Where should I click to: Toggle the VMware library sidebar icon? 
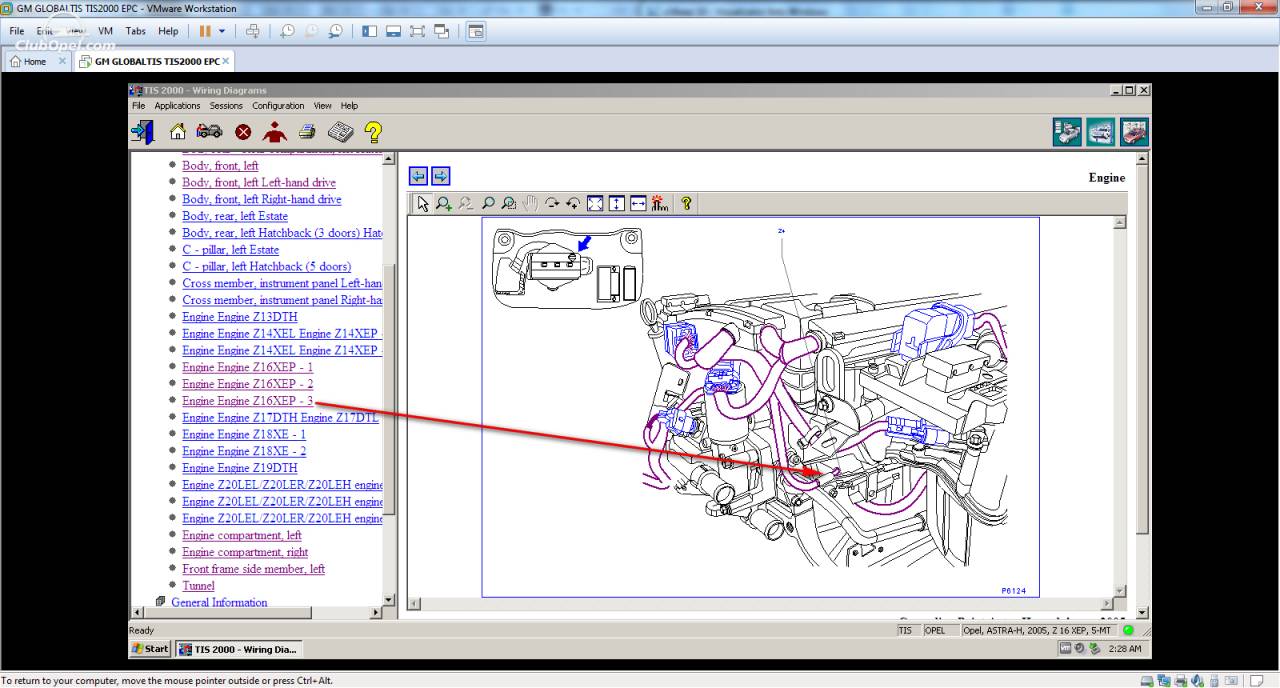(369, 31)
